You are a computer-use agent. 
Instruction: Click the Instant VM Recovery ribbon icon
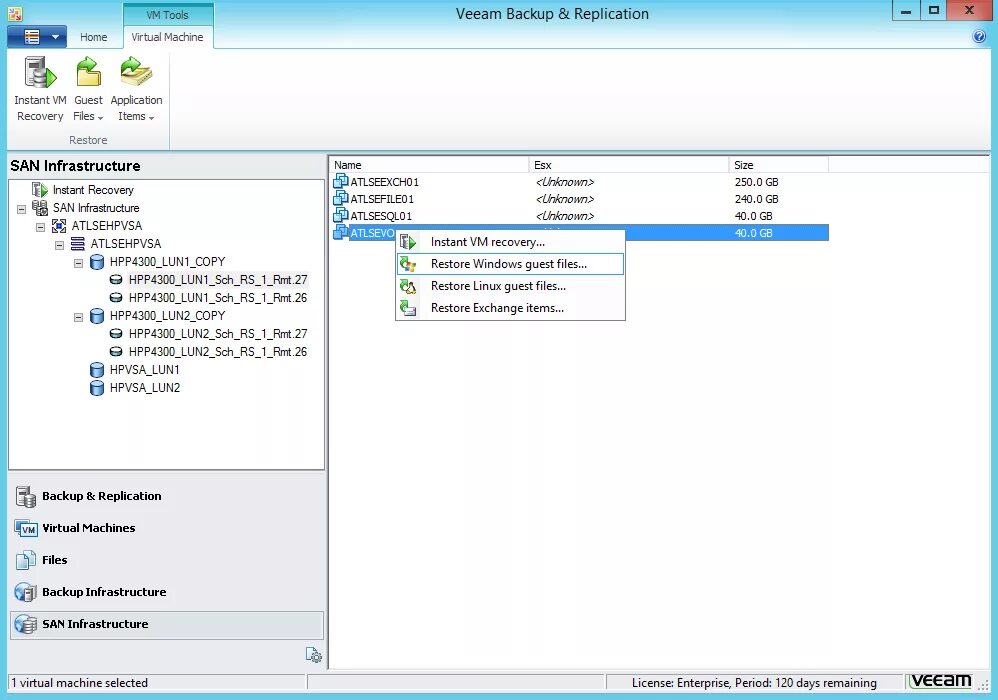click(x=40, y=72)
